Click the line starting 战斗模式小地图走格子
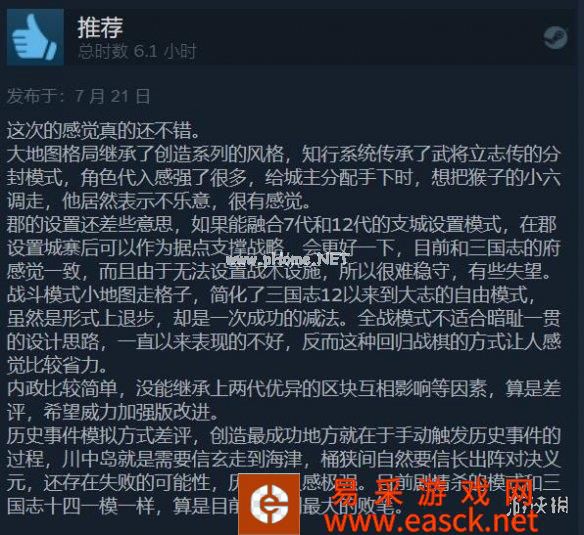Image resolution: width=584 pixels, height=535 pixels. coord(271,295)
